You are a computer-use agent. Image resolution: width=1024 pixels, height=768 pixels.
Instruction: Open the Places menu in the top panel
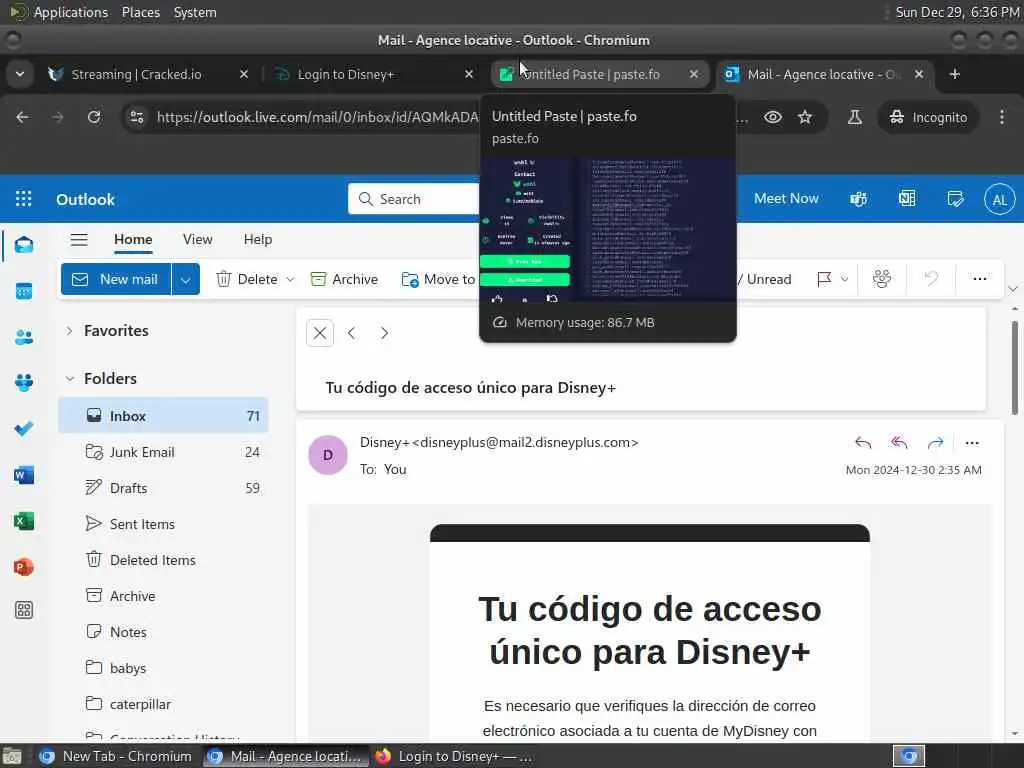(x=140, y=12)
